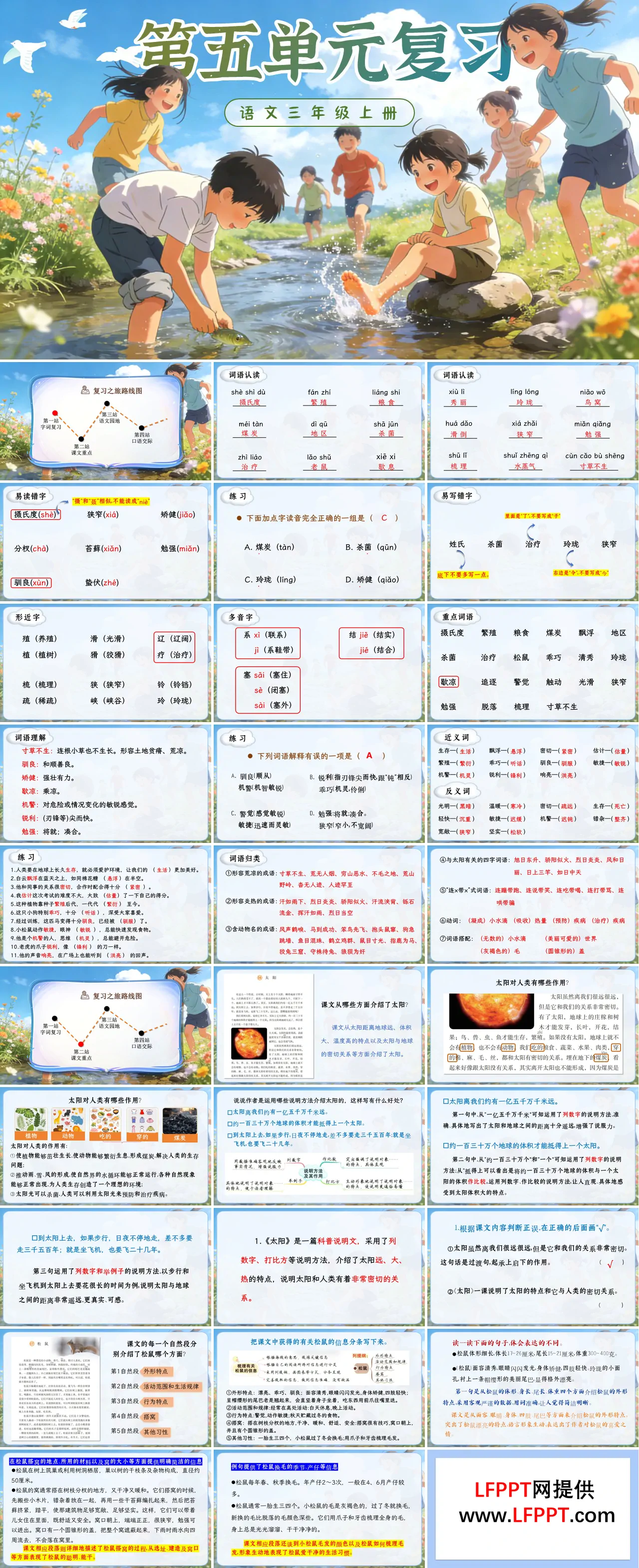Image resolution: width=639 pixels, height=1568 pixels.
Task: Click the pinyin shuǐ zhēng qì
Action: [525, 455]
